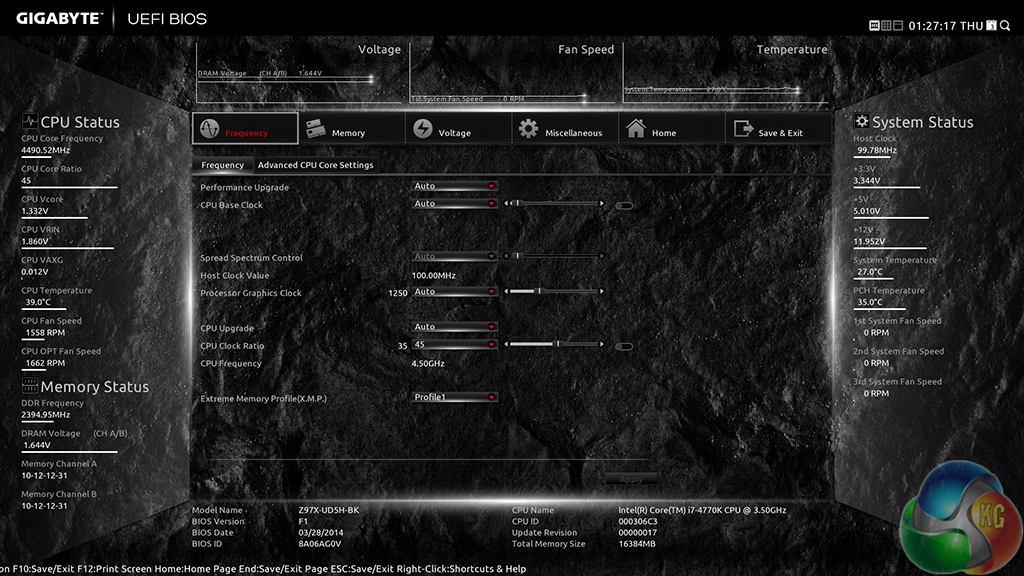1024x576 pixels.
Task: Decrease CPU Base Clock with left arrow
Action: coord(506,204)
